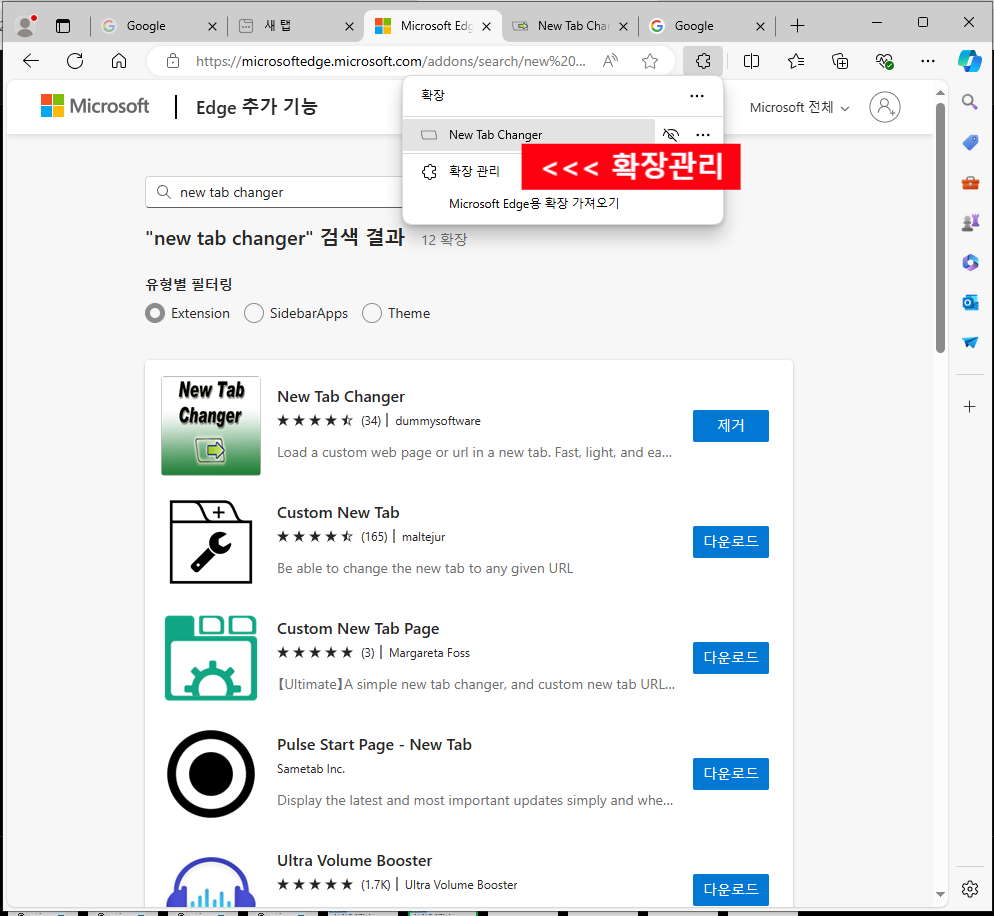Switch to the 새 탭 tab
This screenshot has width=994, height=916.
[x=279, y=26]
